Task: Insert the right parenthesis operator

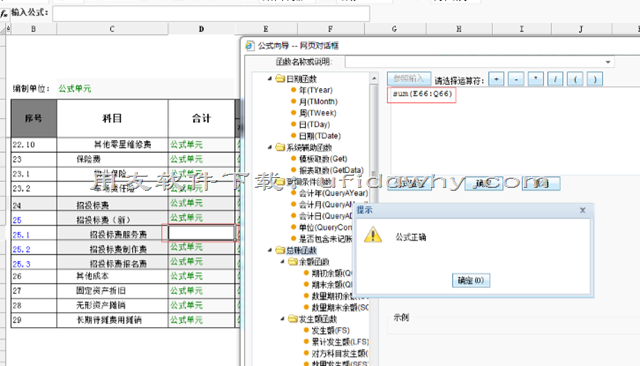Action: coord(595,79)
